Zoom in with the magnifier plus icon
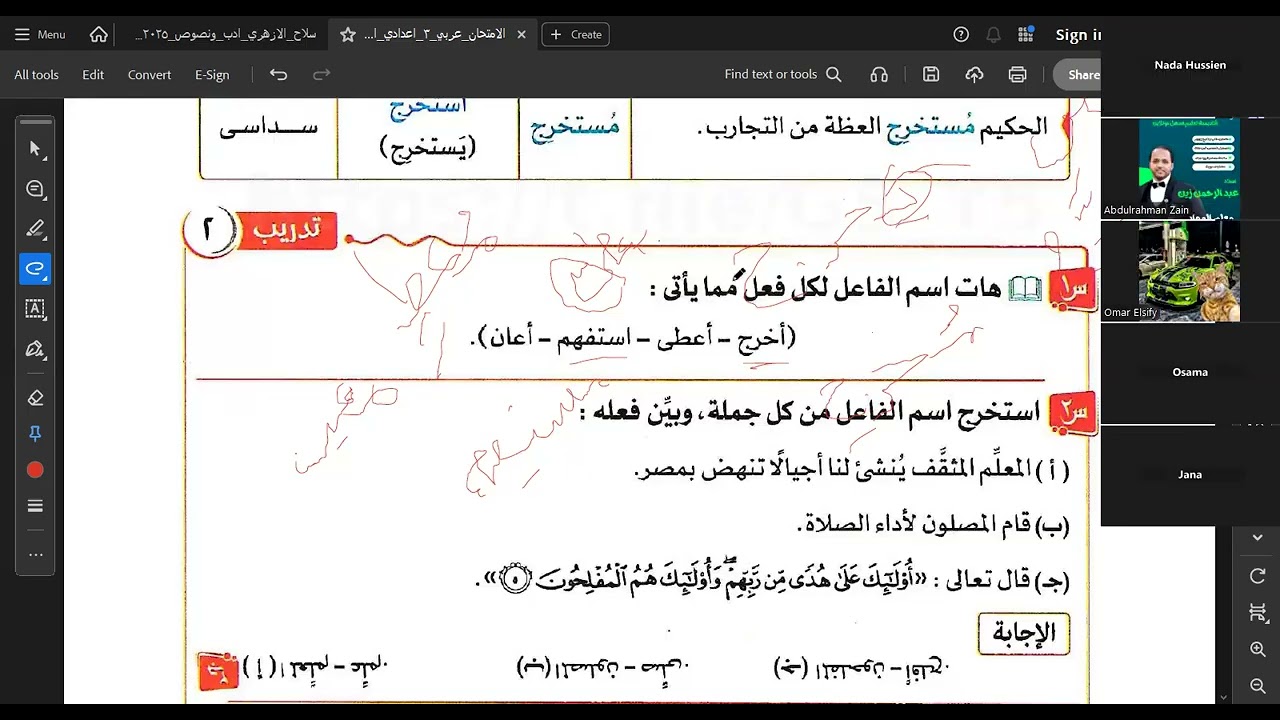Viewport: 1280px width, 720px height. (x=1258, y=649)
